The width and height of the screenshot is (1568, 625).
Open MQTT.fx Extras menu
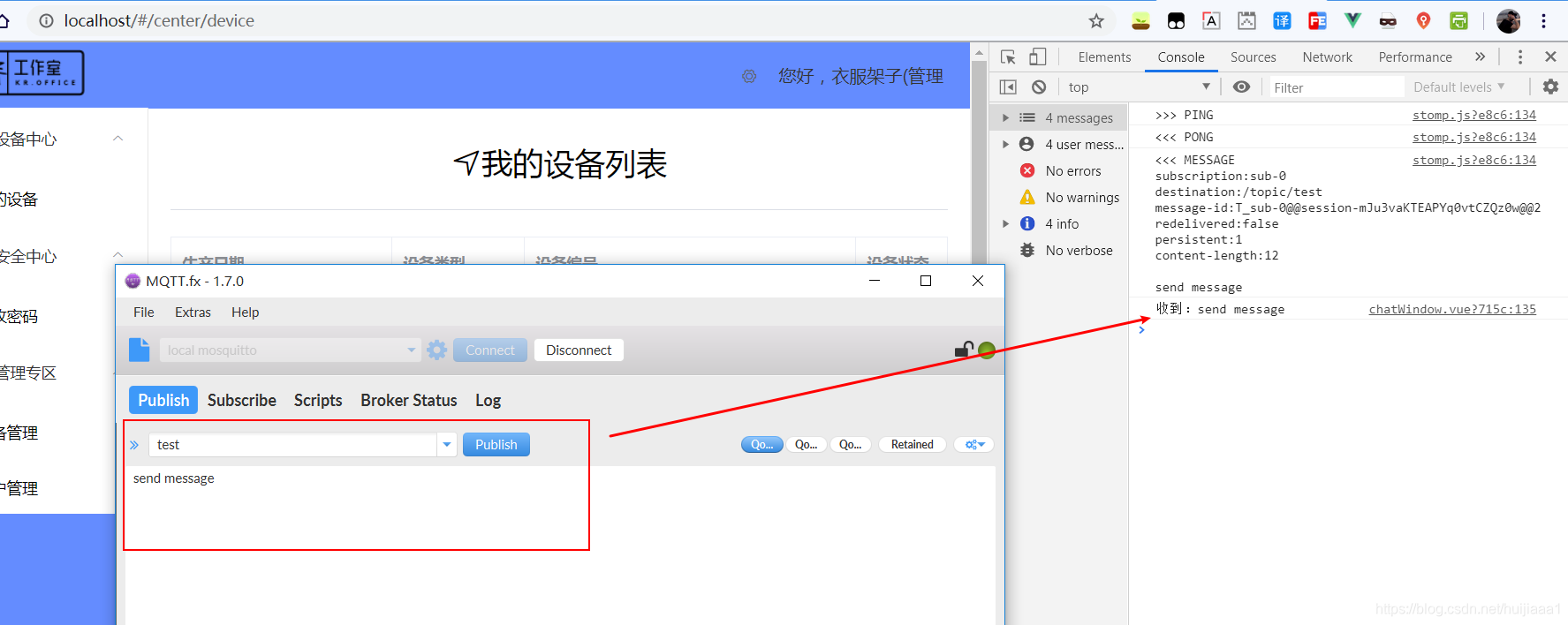coord(193,312)
